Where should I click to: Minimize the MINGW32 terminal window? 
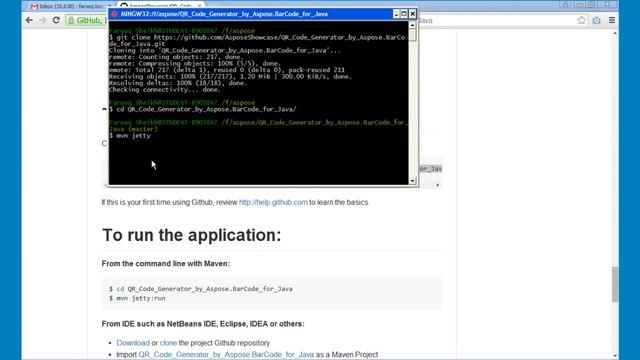point(396,14)
